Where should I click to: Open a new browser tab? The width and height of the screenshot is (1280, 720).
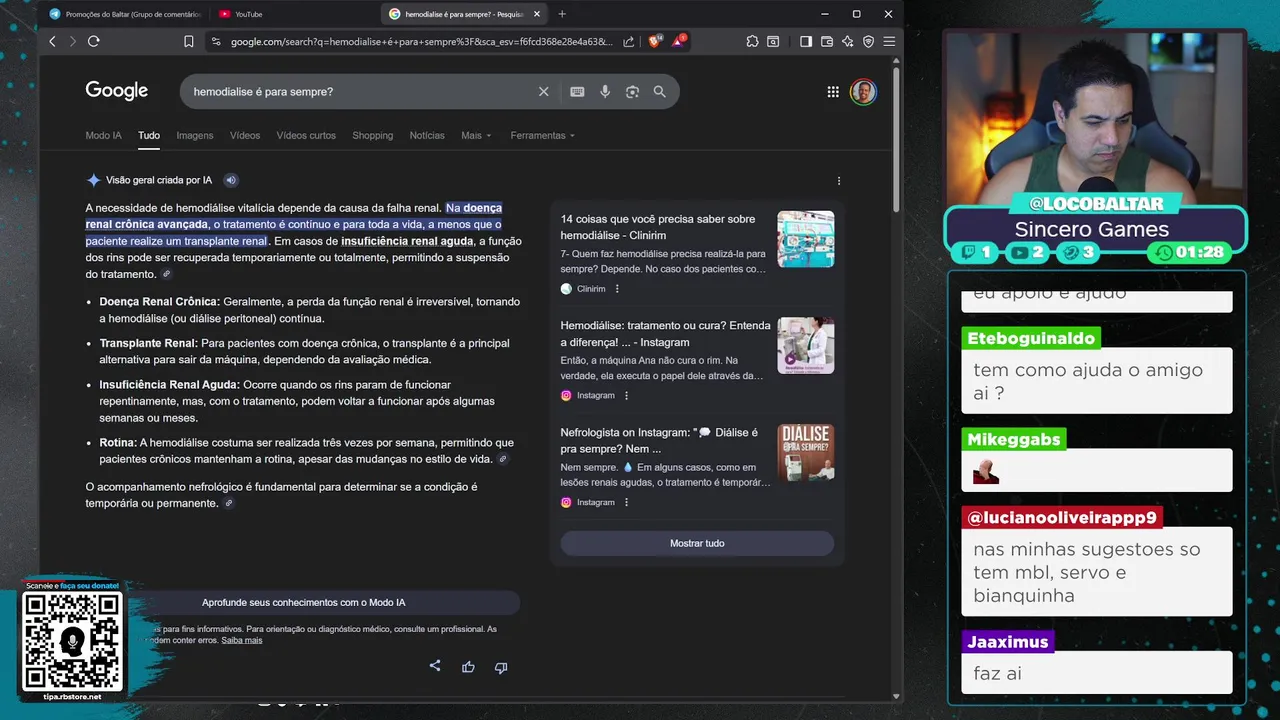(x=562, y=14)
